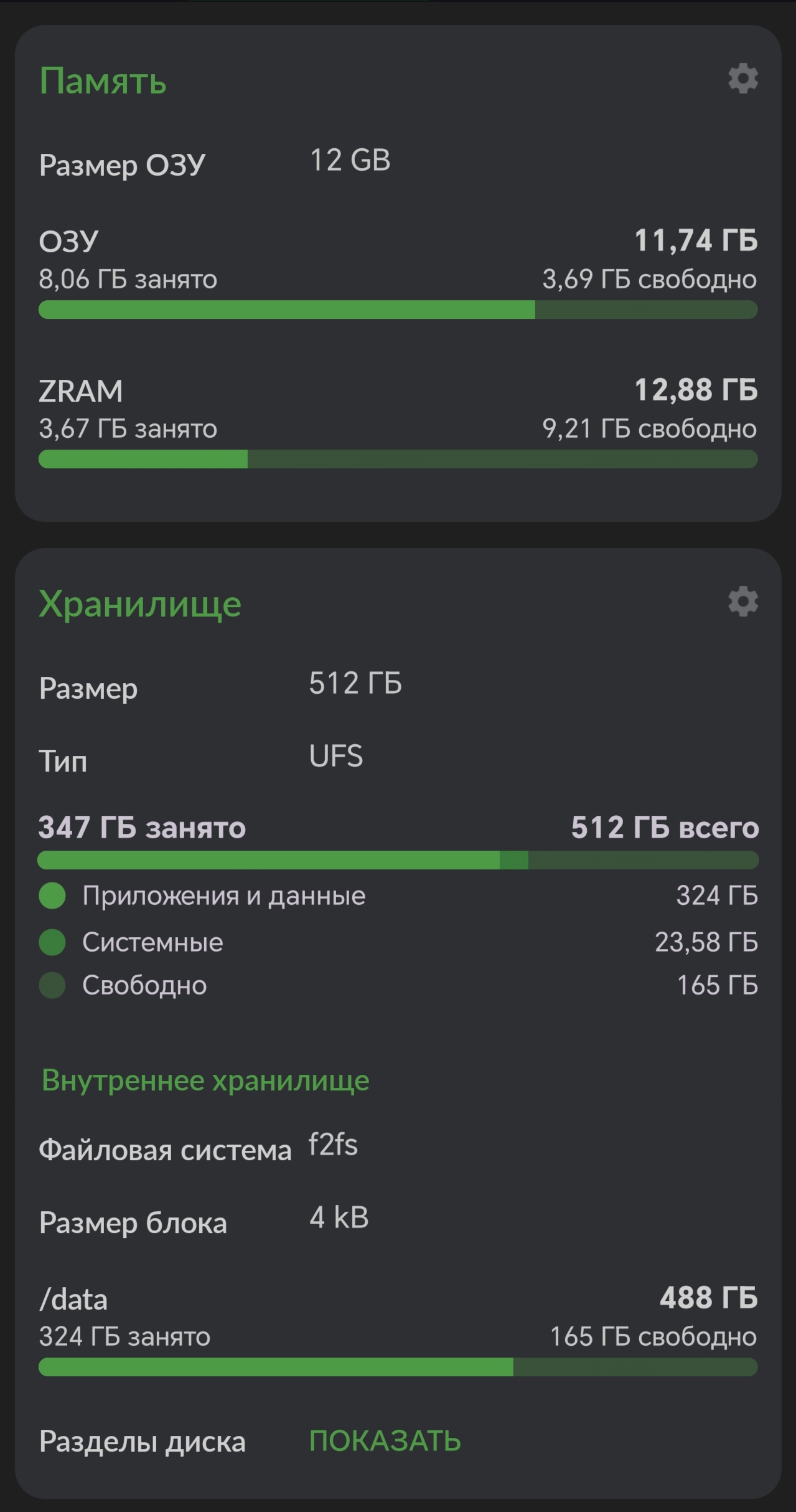
Task: Tap the ОЗУ usage progress bar
Action: click(398, 309)
